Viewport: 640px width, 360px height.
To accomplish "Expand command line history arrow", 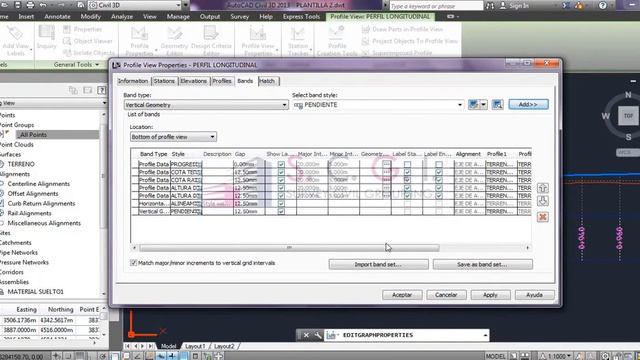I will [485, 335].
